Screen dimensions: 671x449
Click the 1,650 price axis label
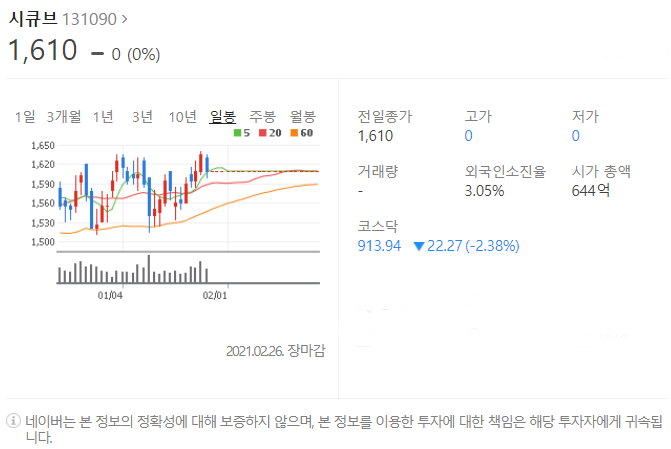pos(43,146)
